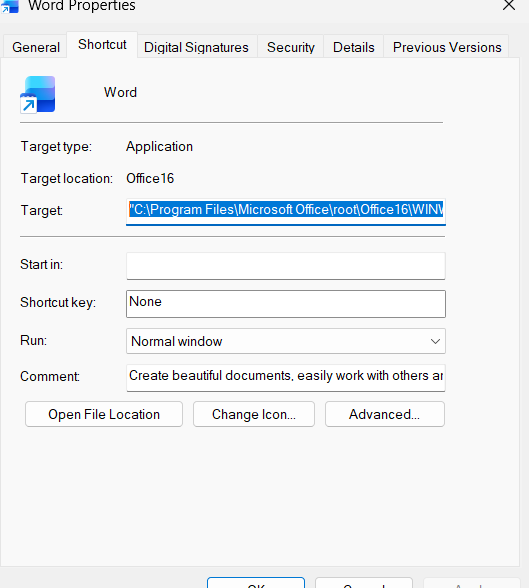
Task: Click the Shortcut key field
Action: tap(286, 304)
